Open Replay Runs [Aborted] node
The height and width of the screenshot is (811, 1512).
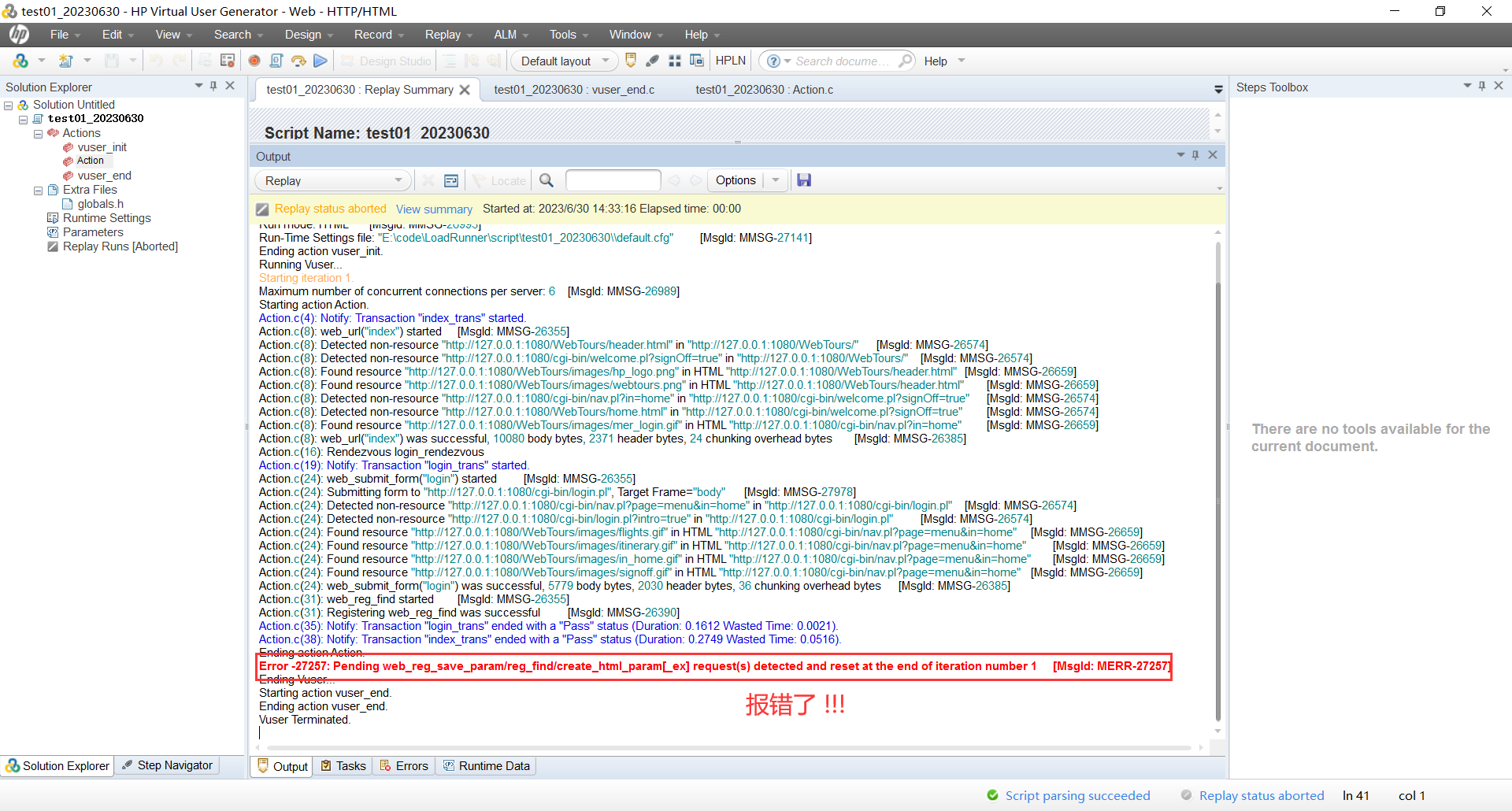coord(120,246)
